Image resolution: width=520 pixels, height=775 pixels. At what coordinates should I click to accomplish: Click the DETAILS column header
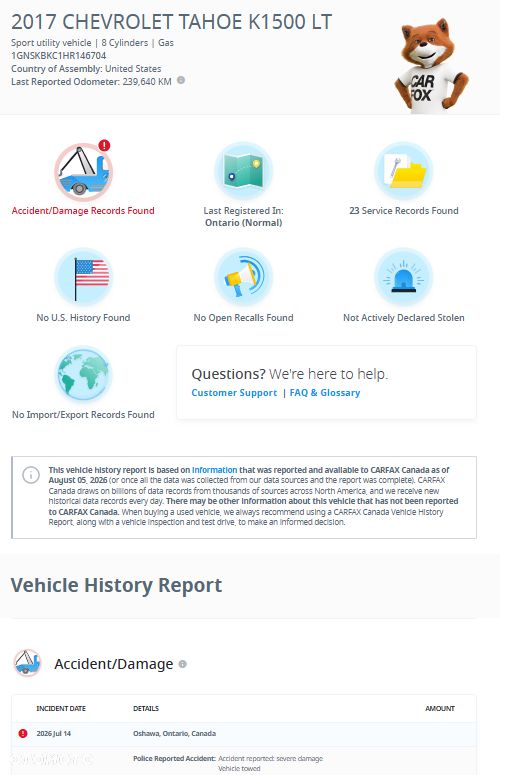coord(146,708)
